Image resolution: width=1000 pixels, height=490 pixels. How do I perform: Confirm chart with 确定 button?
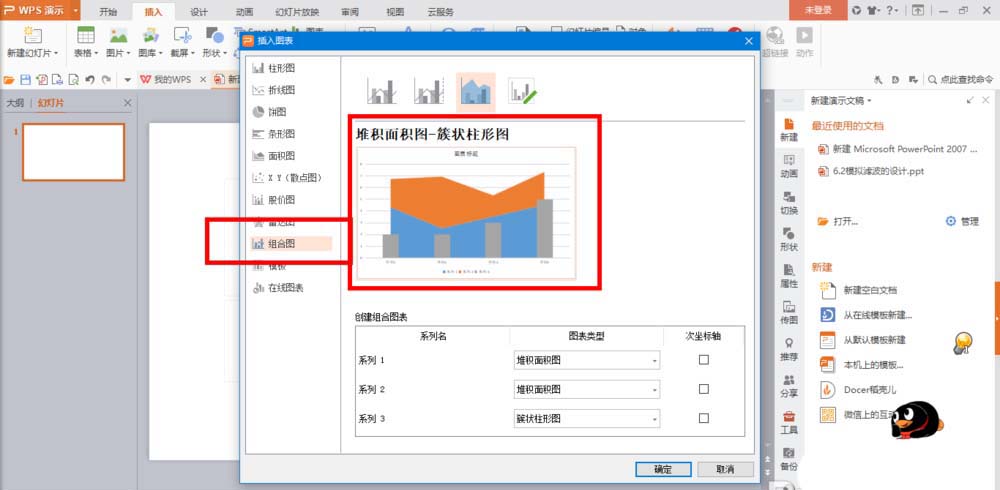point(663,470)
